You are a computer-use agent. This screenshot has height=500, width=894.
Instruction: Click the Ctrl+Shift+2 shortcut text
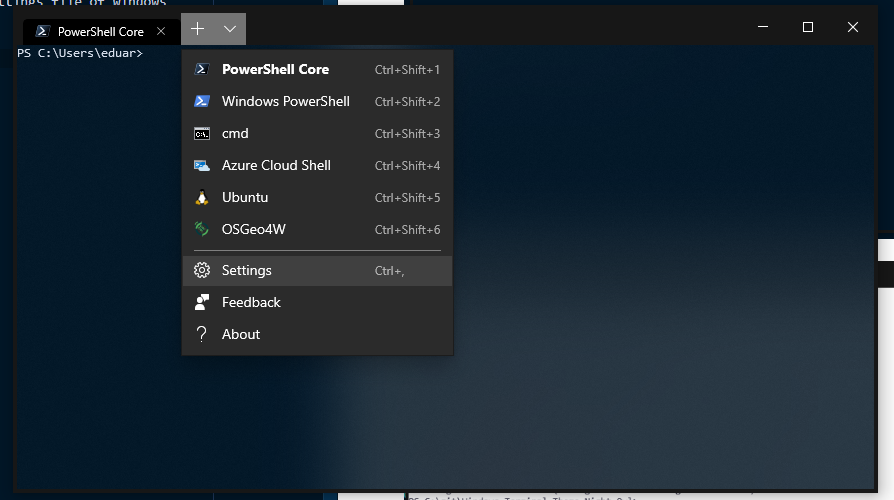click(407, 102)
